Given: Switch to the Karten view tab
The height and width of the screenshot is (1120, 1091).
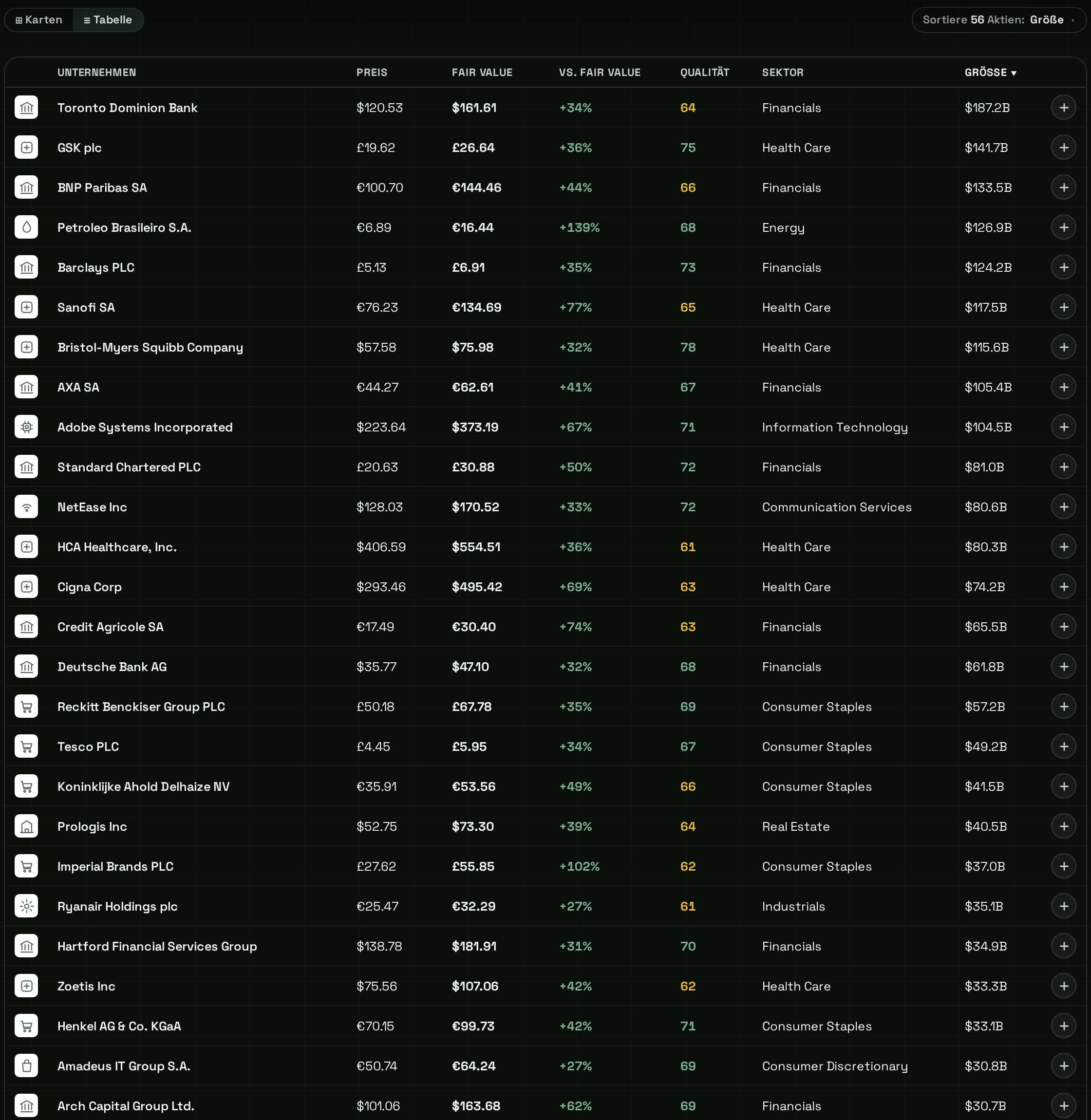Looking at the screenshot, I should (x=39, y=20).
